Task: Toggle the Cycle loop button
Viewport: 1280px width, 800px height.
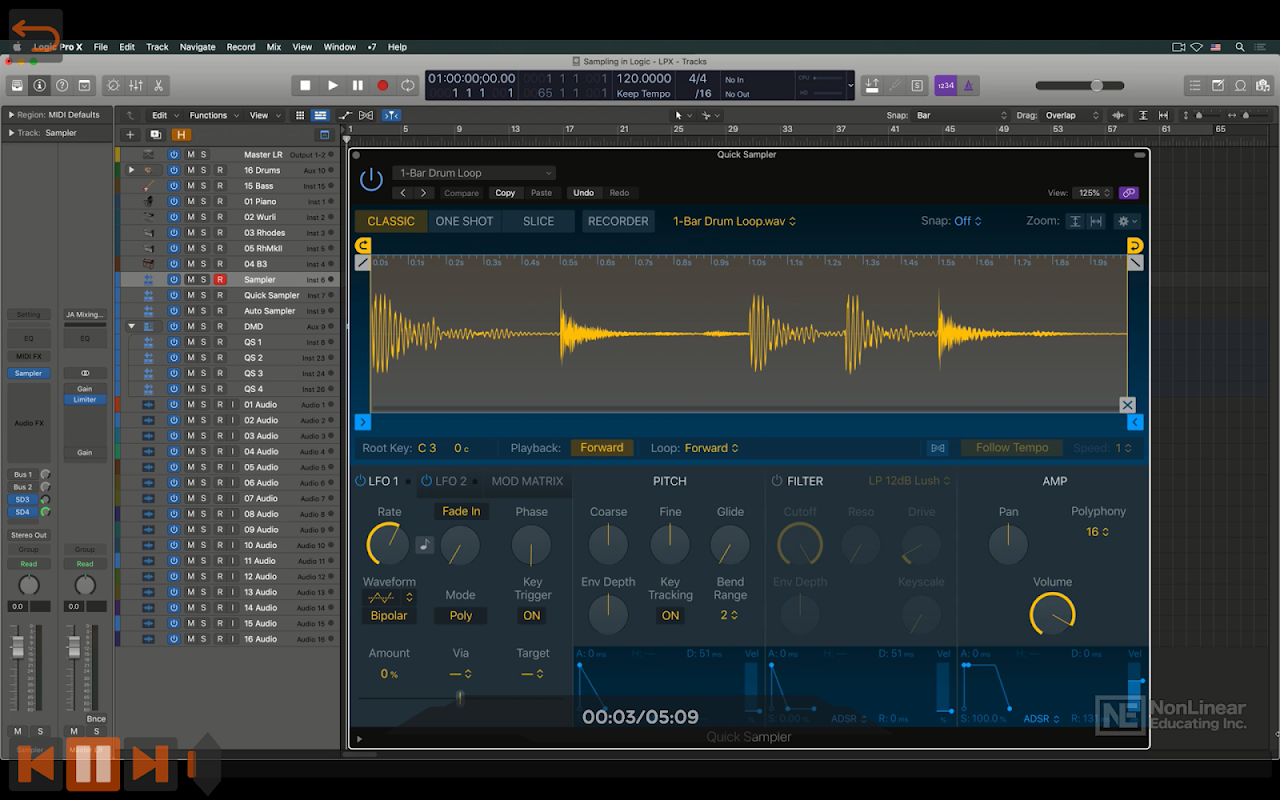Action: (407, 86)
